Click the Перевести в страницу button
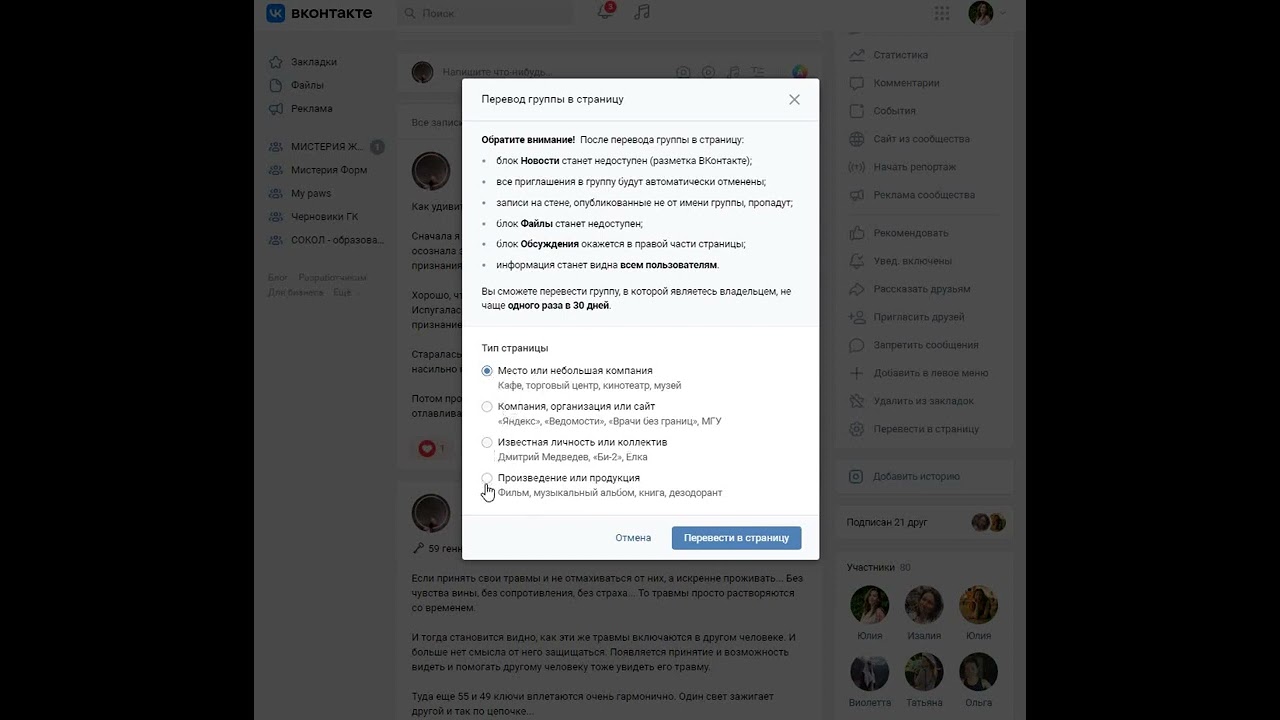Image resolution: width=1280 pixels, height=720 pixels. [x=736, y=538]
